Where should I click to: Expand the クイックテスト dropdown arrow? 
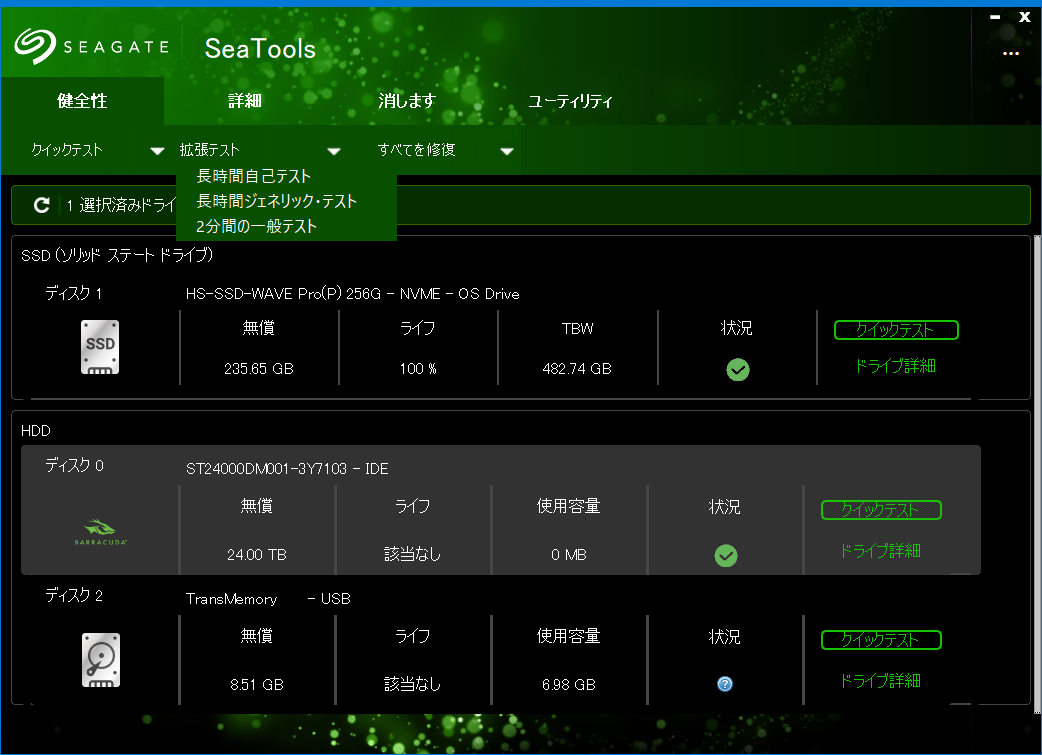click(157, 151)
